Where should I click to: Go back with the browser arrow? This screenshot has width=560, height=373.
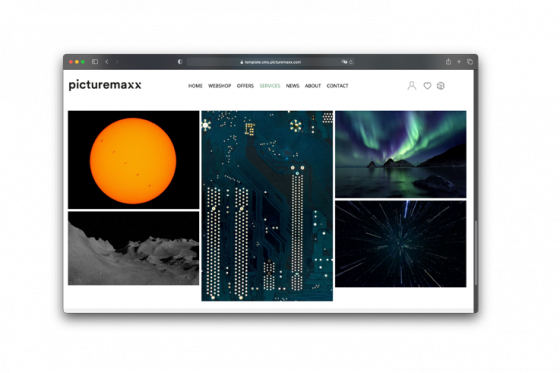point(107,62)
